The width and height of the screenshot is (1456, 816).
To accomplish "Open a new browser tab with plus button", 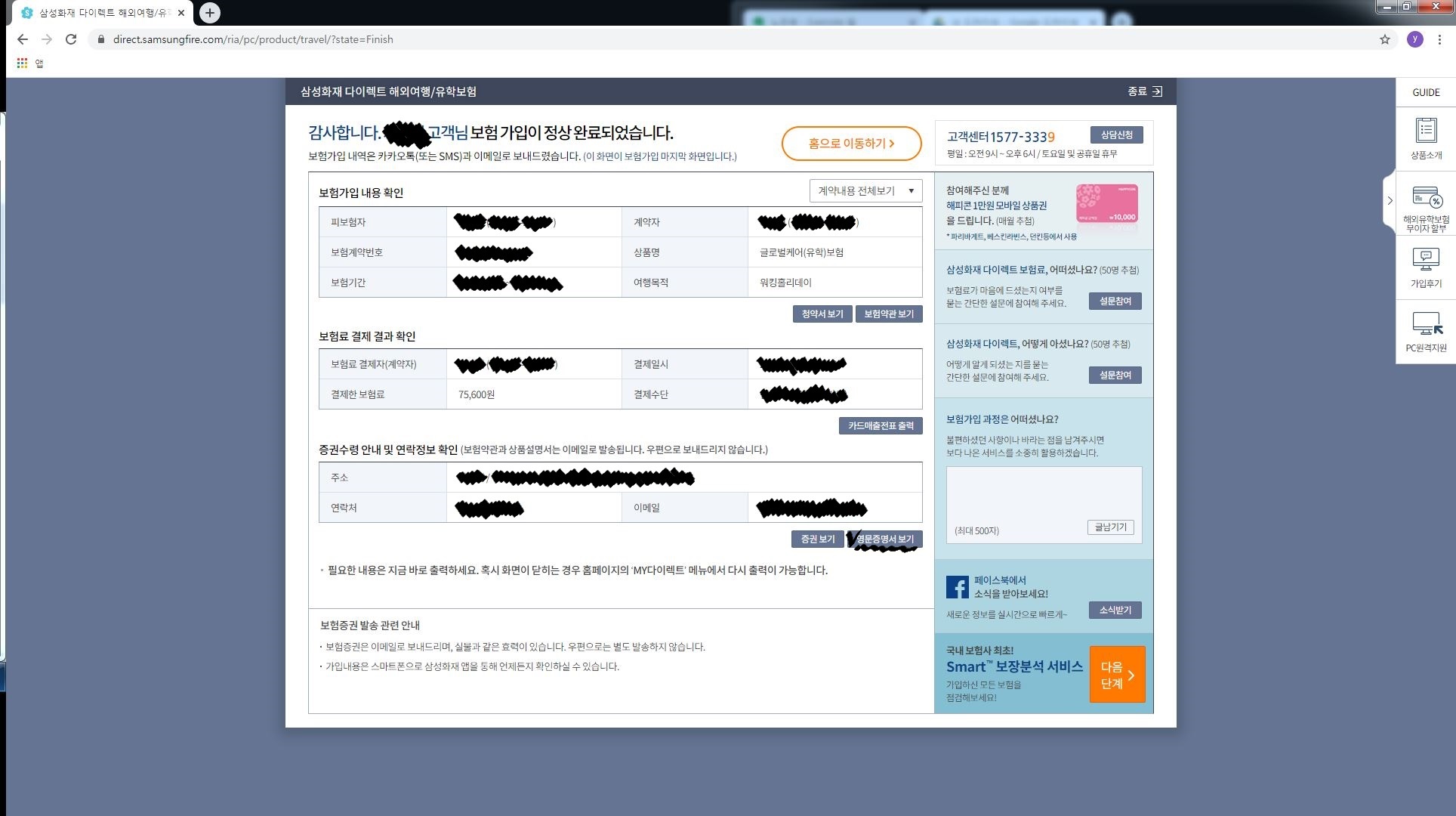I will pyautogui.click(x=210, y=13).
